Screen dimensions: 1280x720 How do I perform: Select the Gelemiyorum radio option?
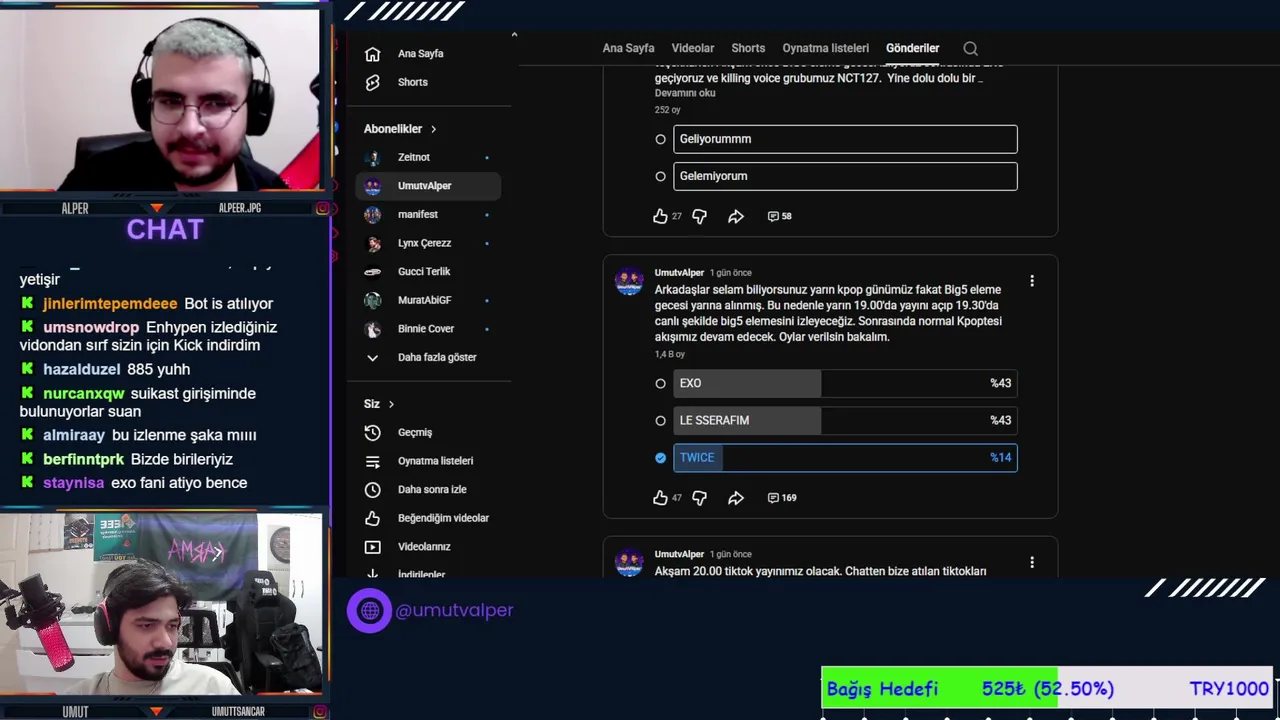tap(660, 176)
